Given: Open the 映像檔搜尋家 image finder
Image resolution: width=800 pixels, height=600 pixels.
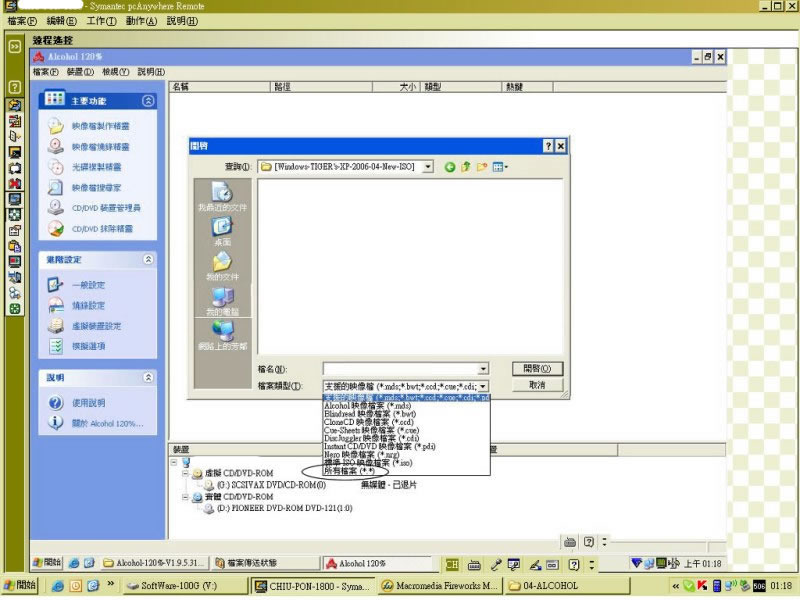Looking at the screenshot, I should [x=96, y=188].
